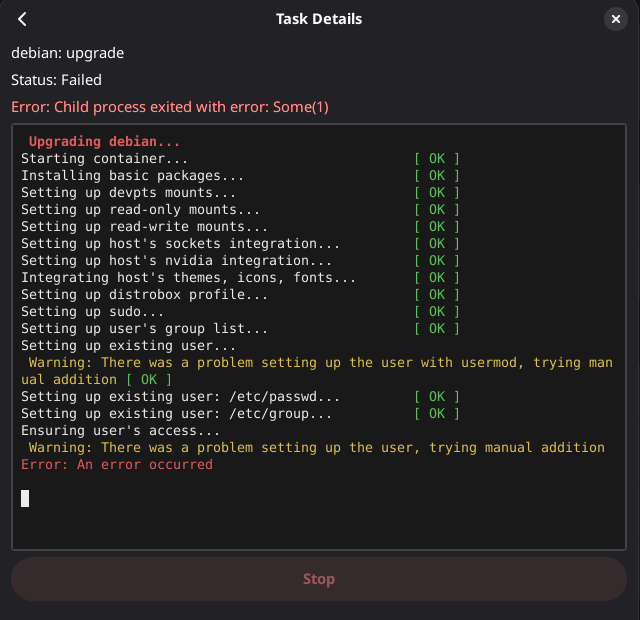
Task: Go back using the left arrow icon
Action: pyautogui.click(x=22, y=19)
